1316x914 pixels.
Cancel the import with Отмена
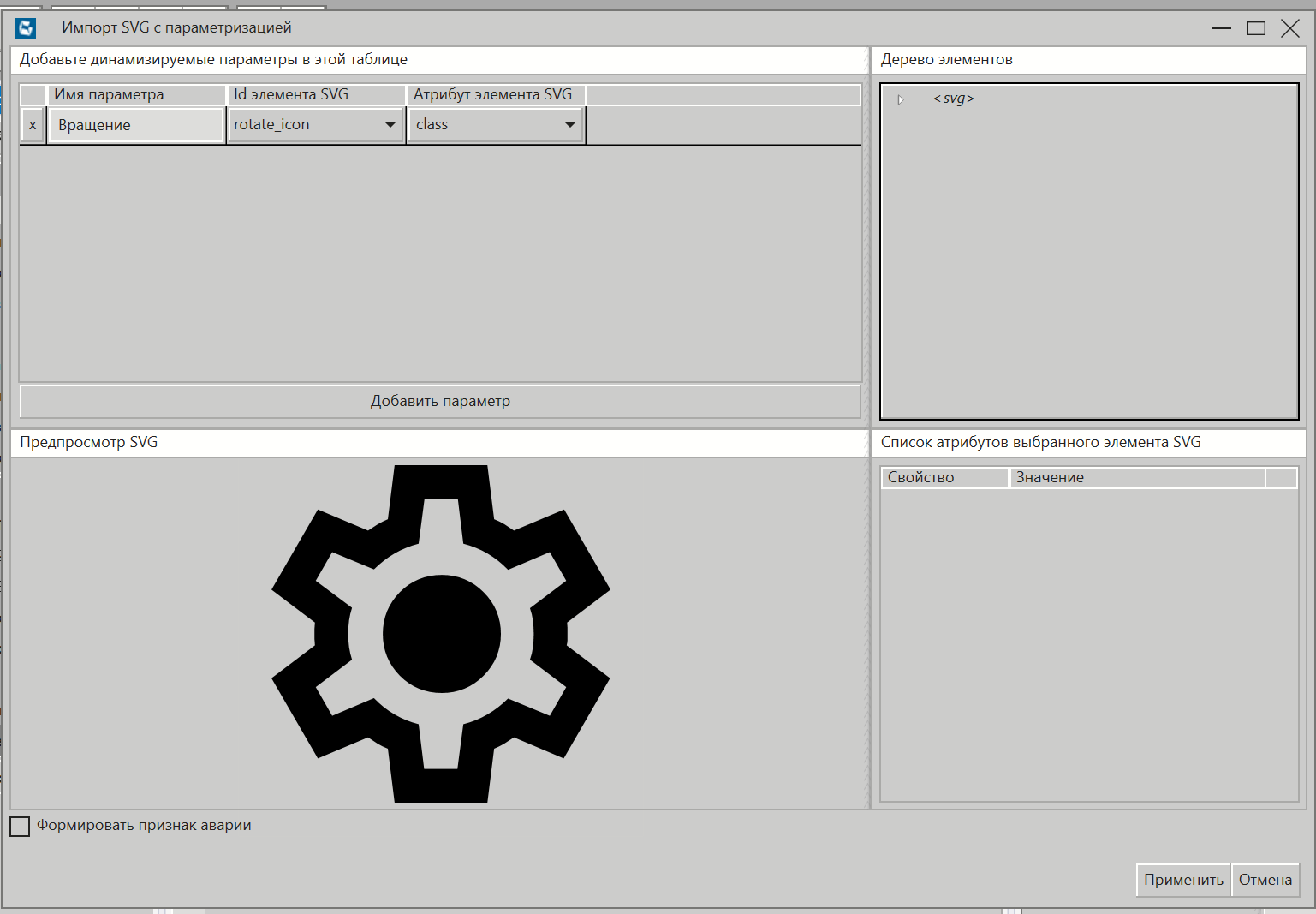pos(1265,880)
